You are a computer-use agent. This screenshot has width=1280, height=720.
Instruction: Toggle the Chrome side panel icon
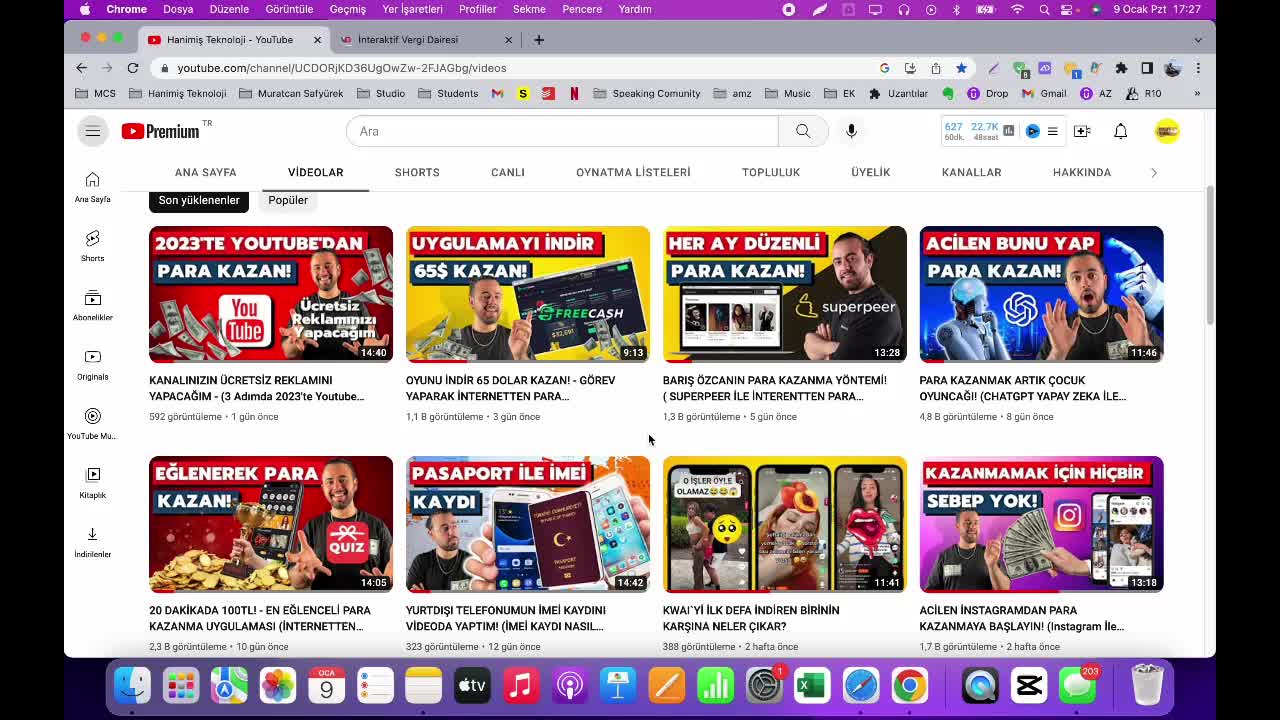[x=1147, y=68]
